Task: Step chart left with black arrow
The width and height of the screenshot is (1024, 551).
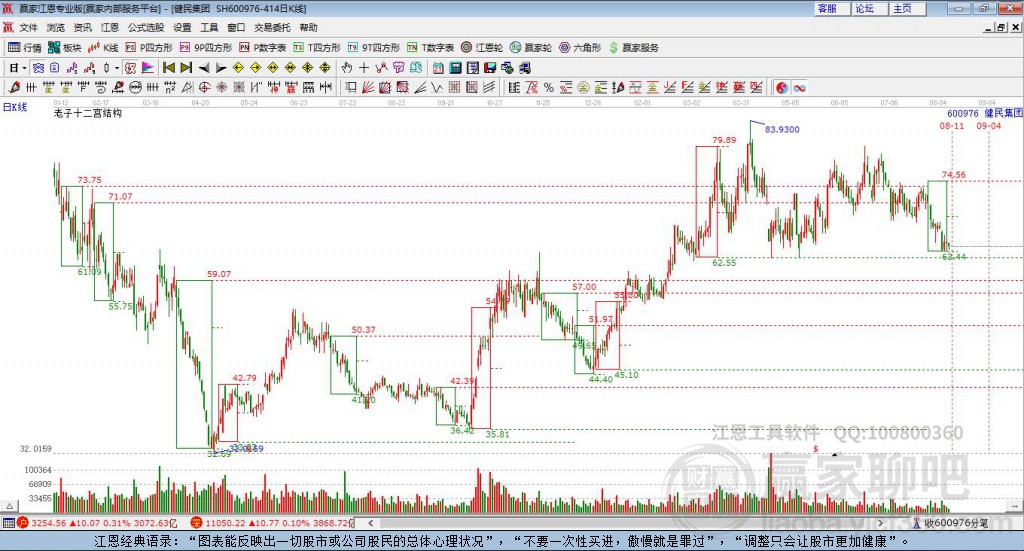Action: (204, 68)
